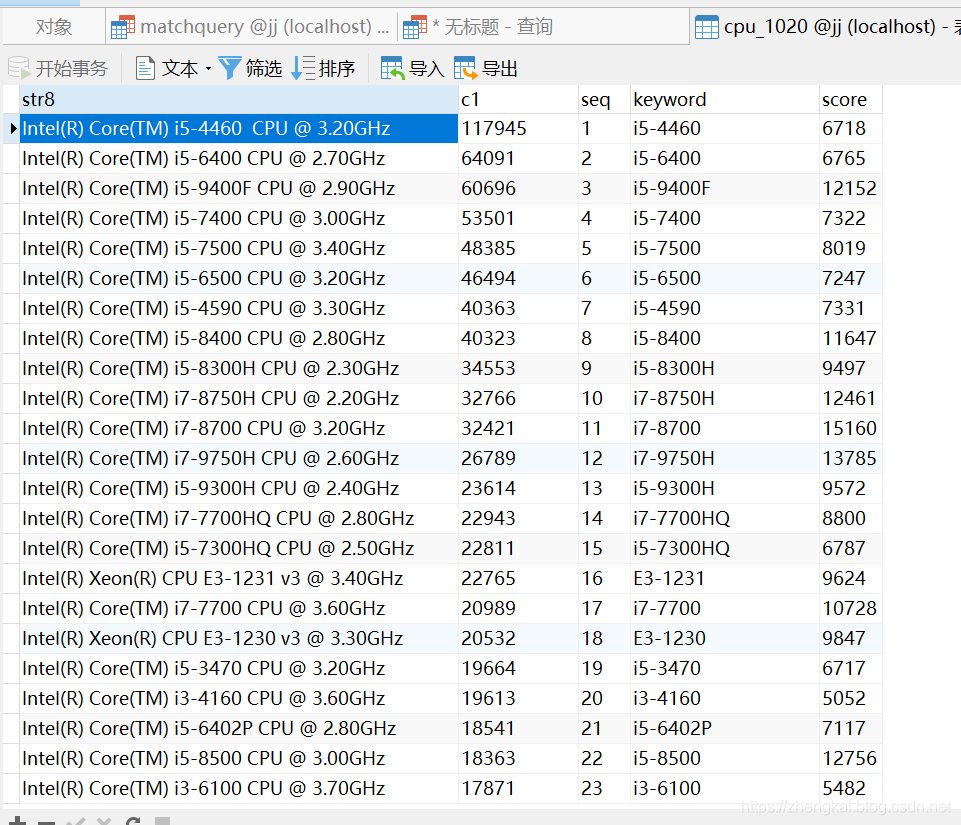Select the i7-7700HQ CPU @ 2.80GHz str8 cell

239,519
